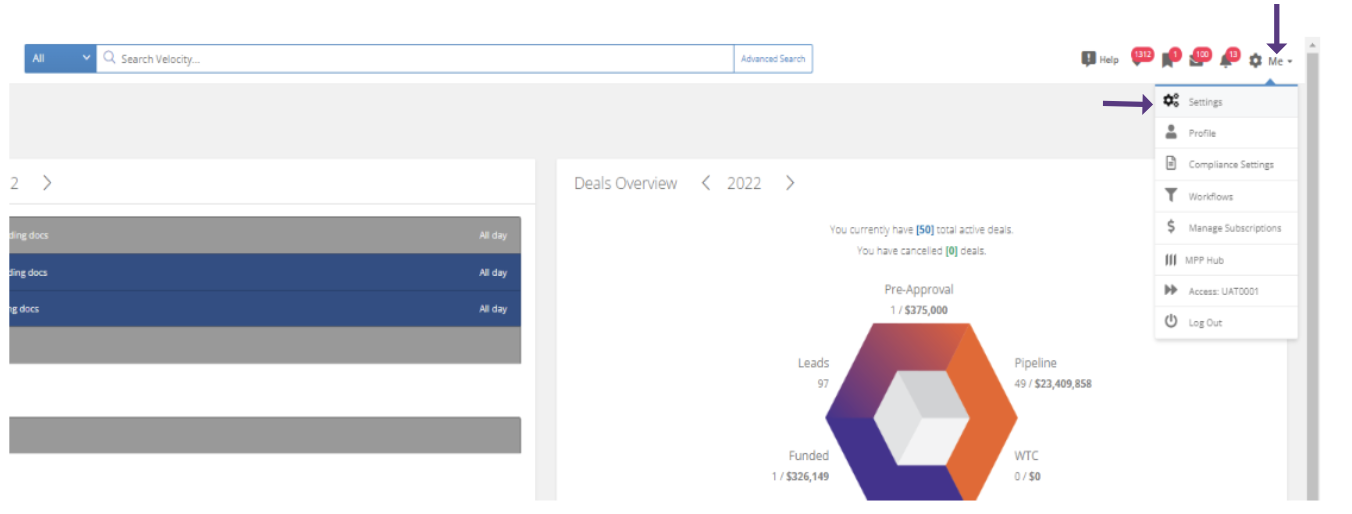This screenshot has width=1352, height=514.
Task: Open the mail icon with 100 badge
Action: click(1197, 60)
